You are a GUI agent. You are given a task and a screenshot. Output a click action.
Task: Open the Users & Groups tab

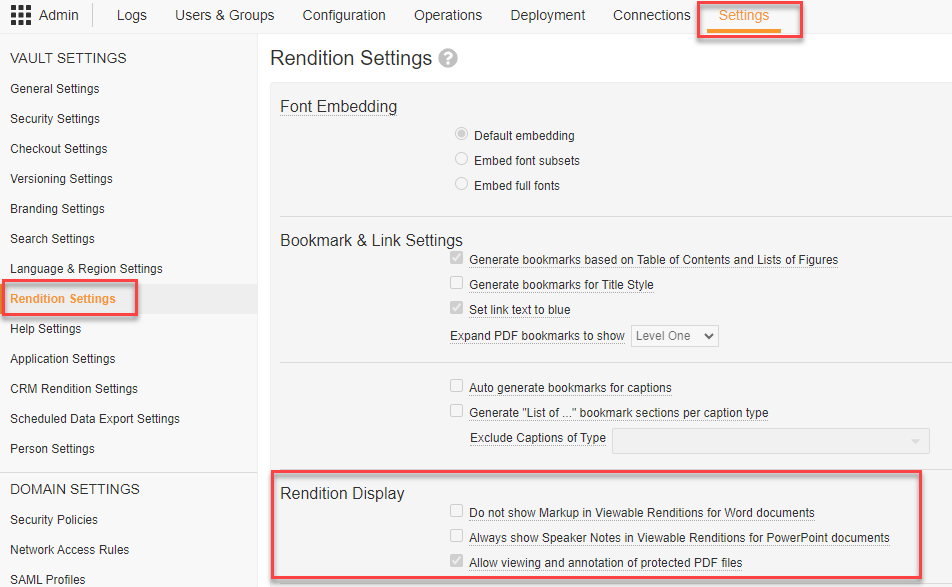point(224,16)
